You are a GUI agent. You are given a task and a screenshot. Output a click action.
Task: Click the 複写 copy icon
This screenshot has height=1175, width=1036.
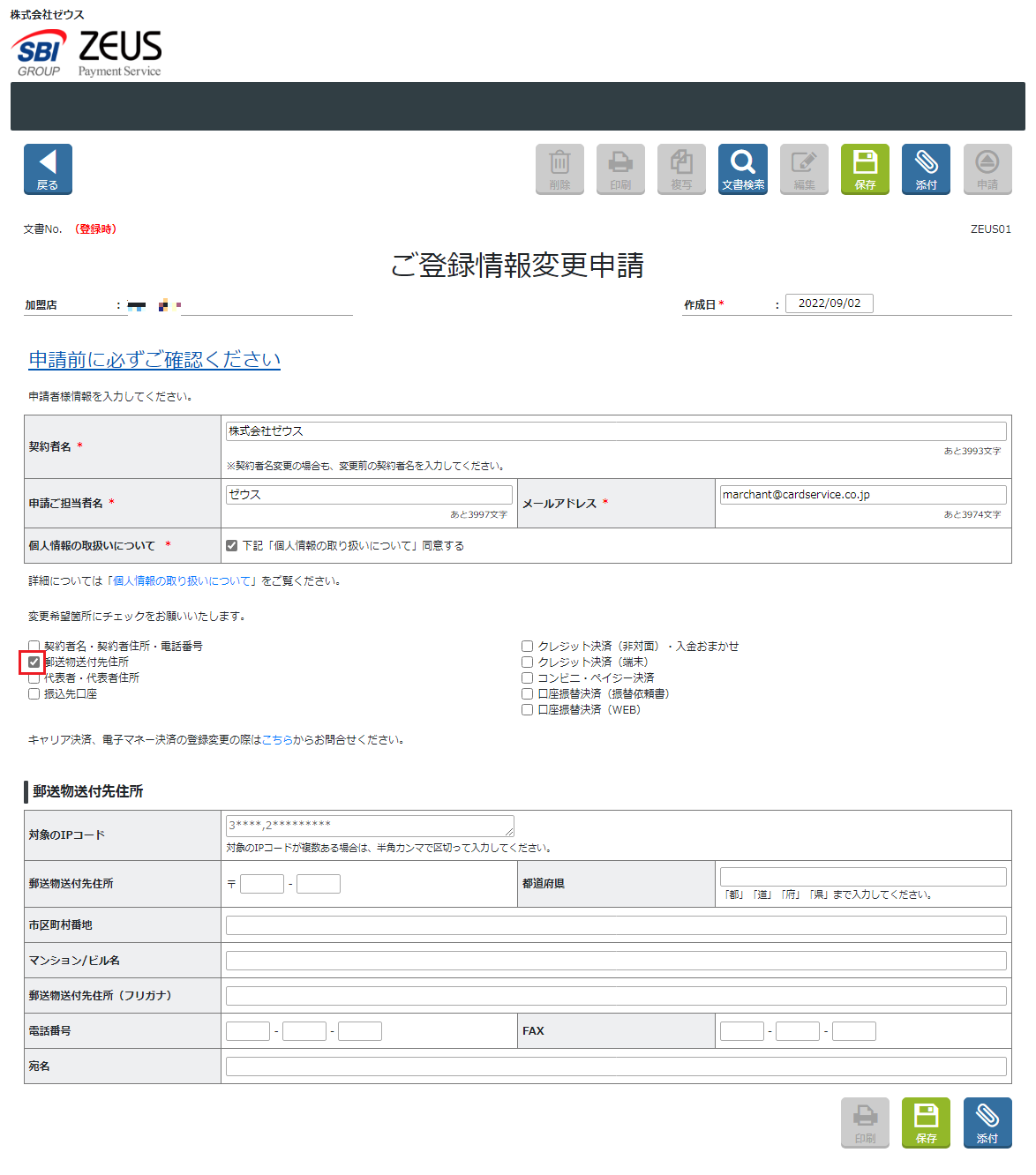[x=680, y=168]
